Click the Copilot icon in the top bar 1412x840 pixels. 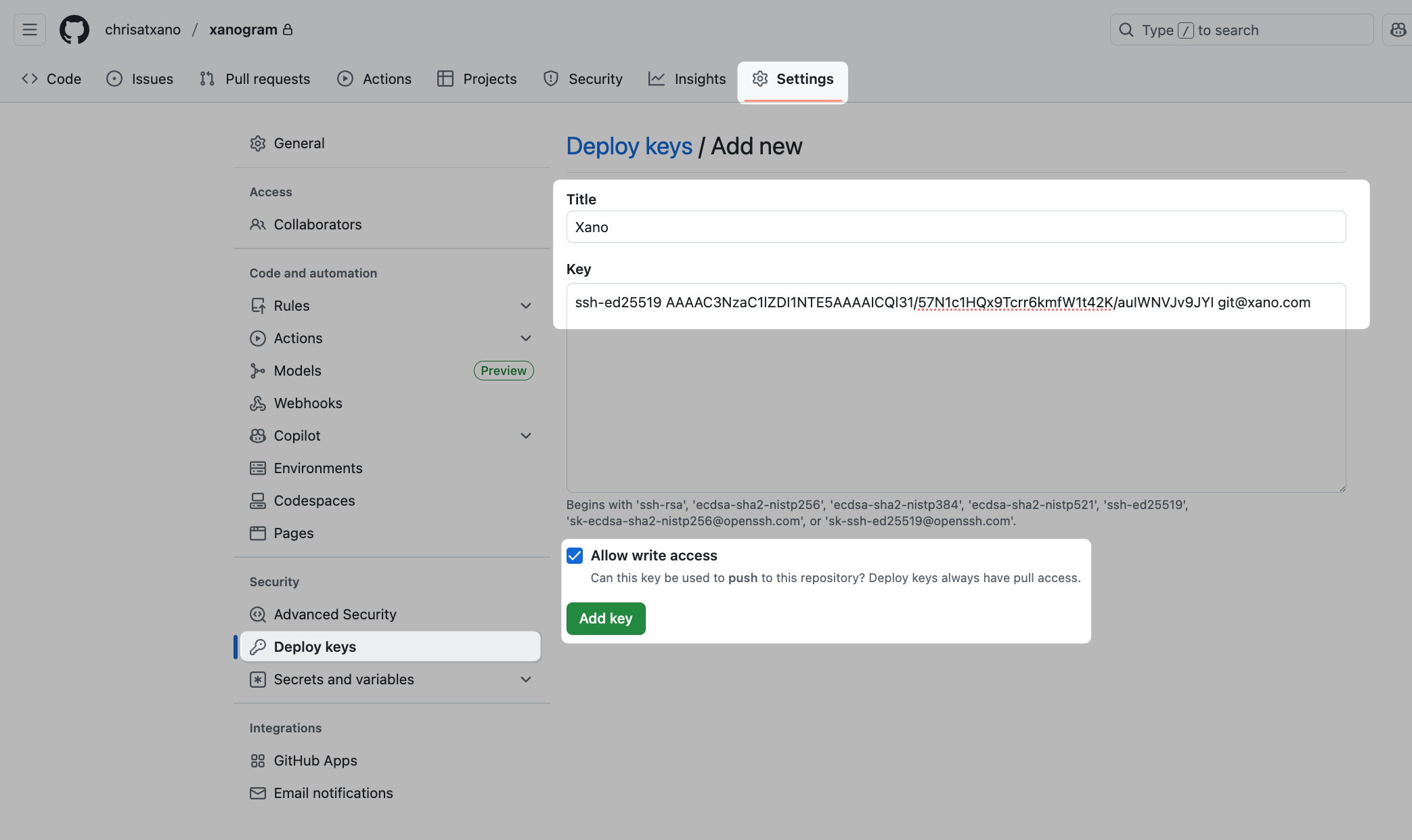[x=1397, y=30]
